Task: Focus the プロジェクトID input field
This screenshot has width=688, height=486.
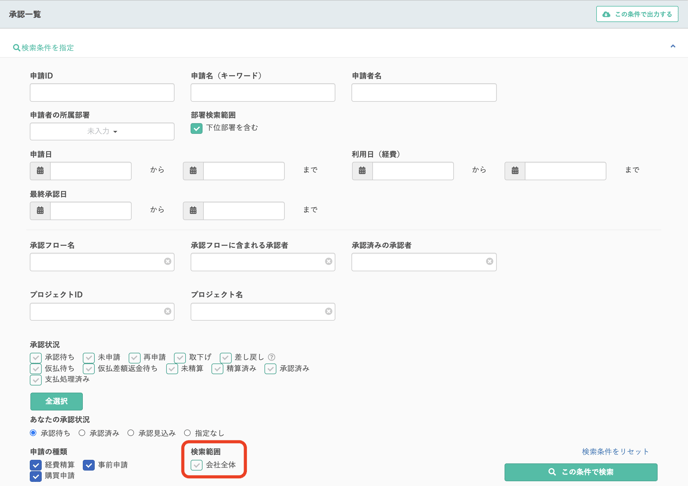Action: tap(102, 312)
